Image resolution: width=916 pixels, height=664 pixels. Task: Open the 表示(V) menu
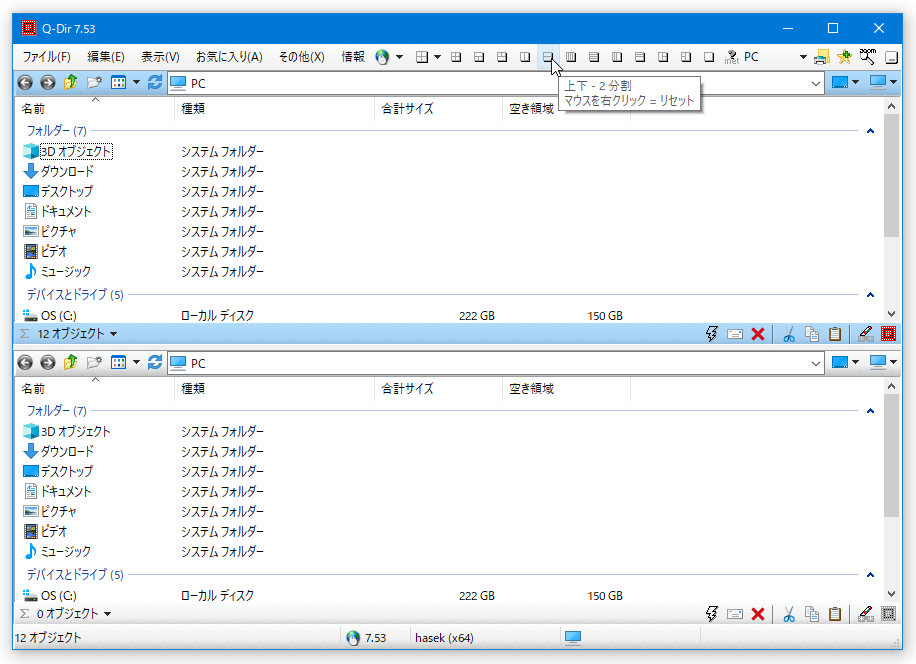pos(160,57)
